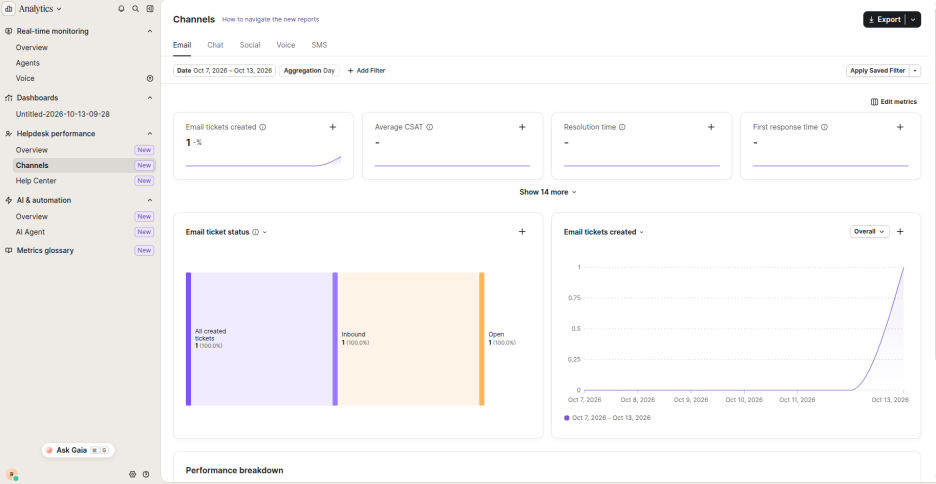Open the Overall dropdown on chart

click(x=869, y=232)
